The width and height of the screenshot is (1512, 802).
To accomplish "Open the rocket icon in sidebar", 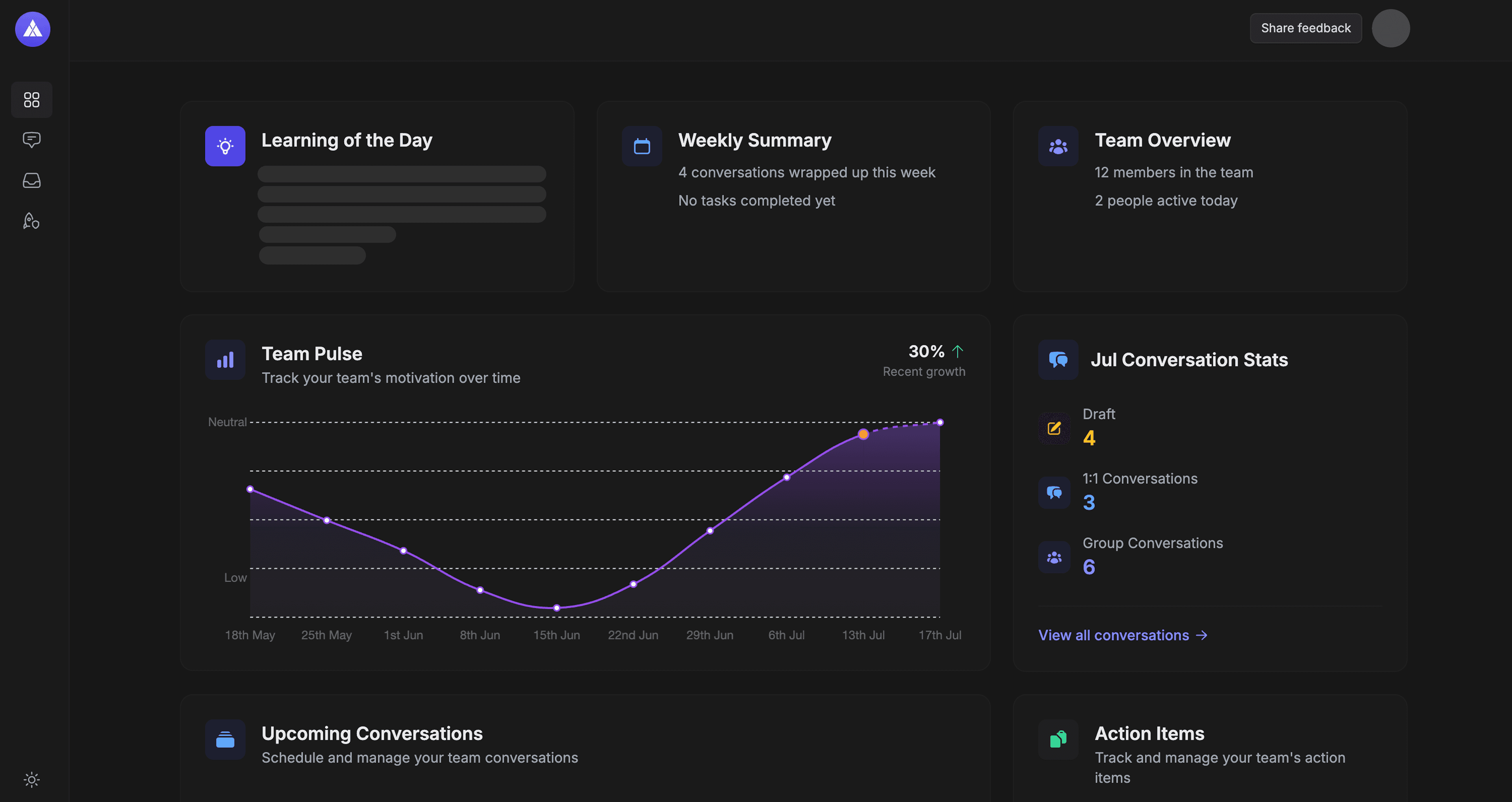I will (x=31, y=221).
